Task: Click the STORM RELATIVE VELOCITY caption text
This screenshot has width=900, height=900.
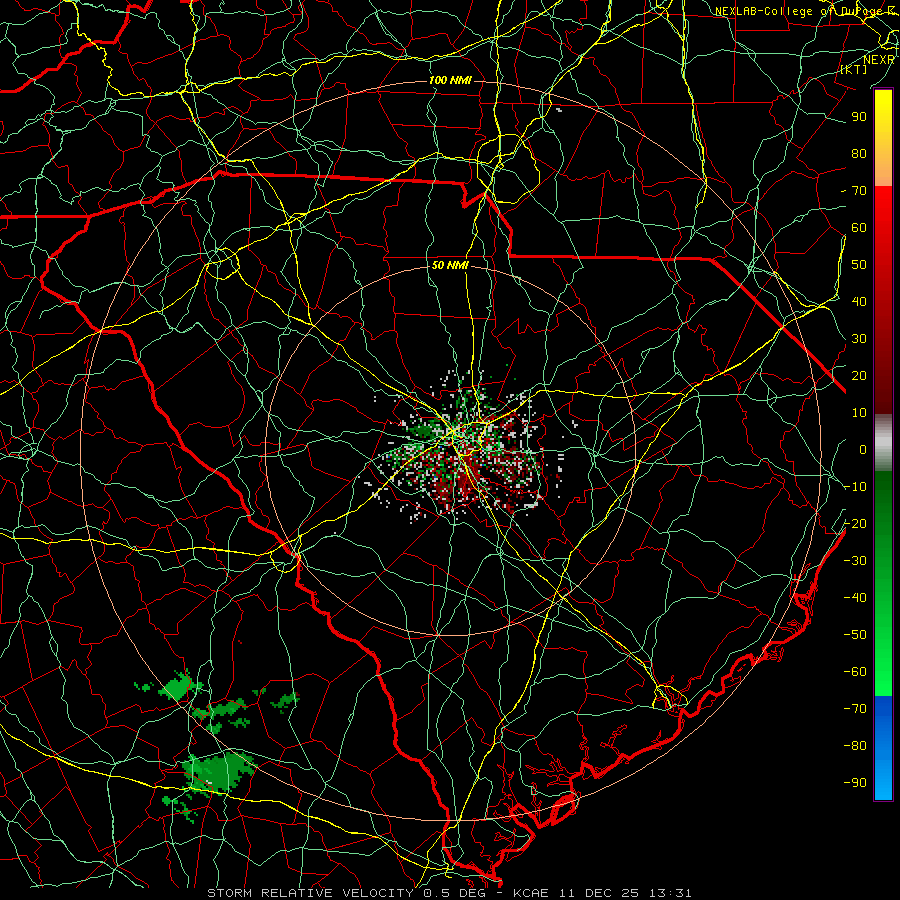Action: 310,893
